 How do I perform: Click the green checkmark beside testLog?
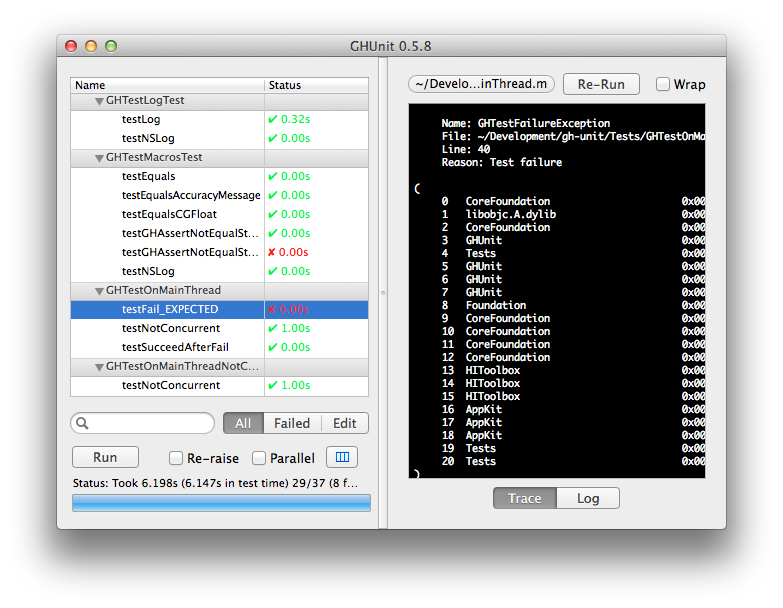(273, 119)
